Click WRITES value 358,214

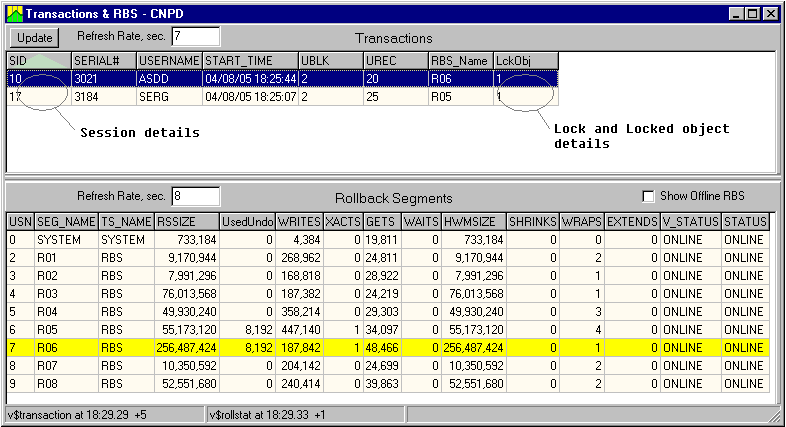click(x=299, y=312)
